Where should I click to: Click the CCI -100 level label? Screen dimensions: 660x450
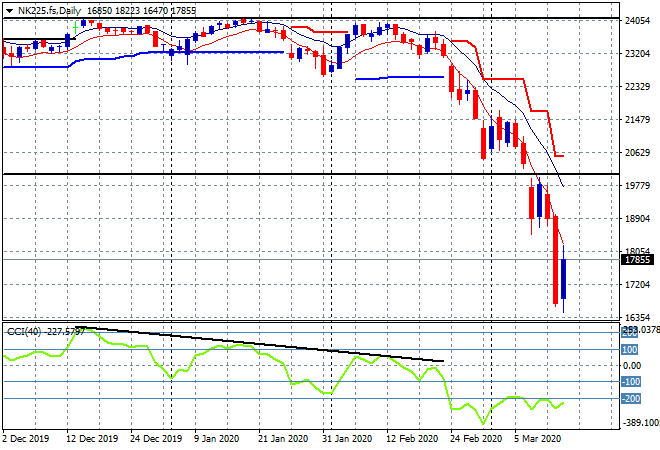click(631, 382)
